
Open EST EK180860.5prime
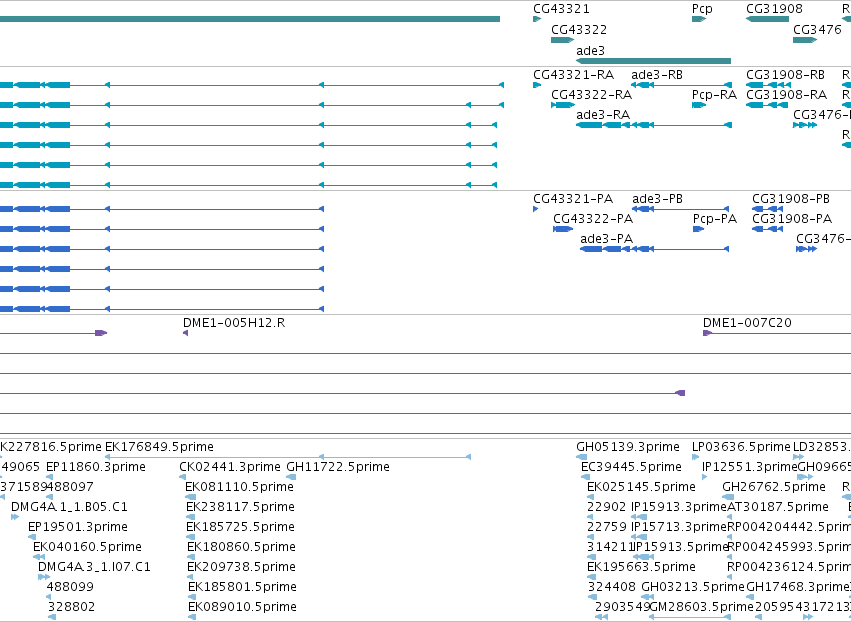coord(242,547)
